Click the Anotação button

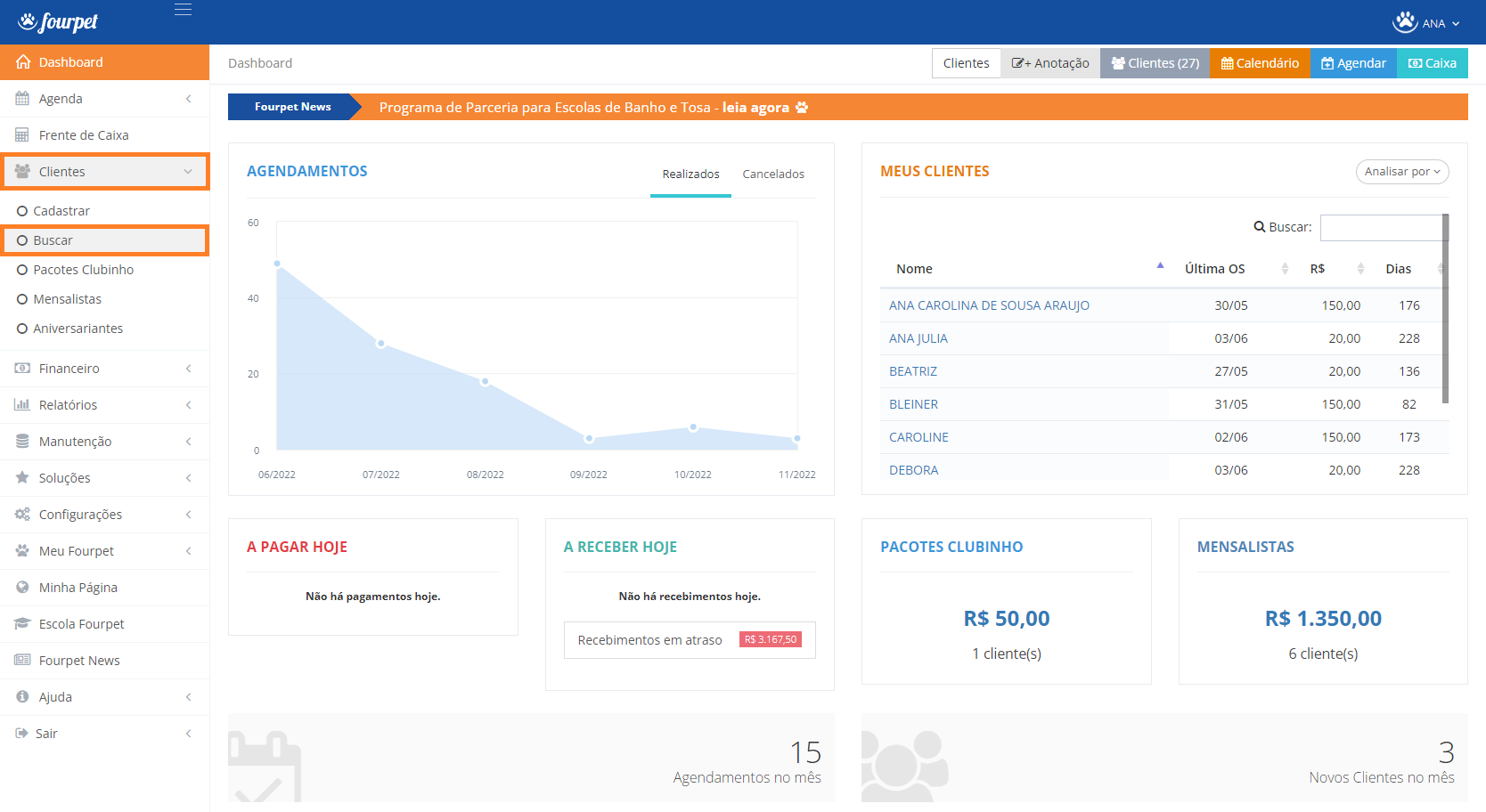[1050, 63]
